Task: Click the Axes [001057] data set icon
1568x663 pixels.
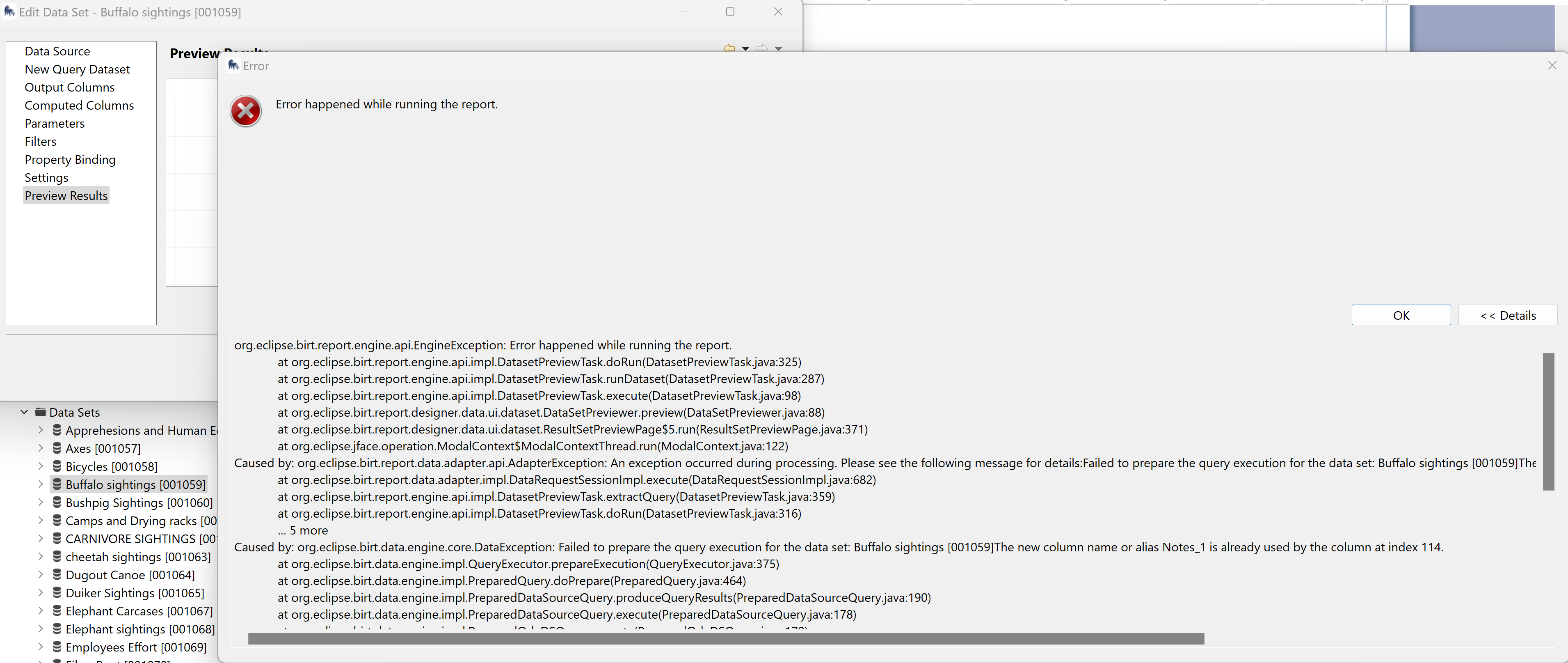Action: tap(57, 448)
